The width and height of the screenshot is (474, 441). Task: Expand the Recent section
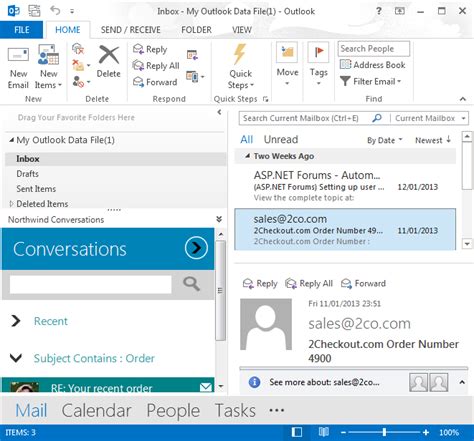click(15, 321)
